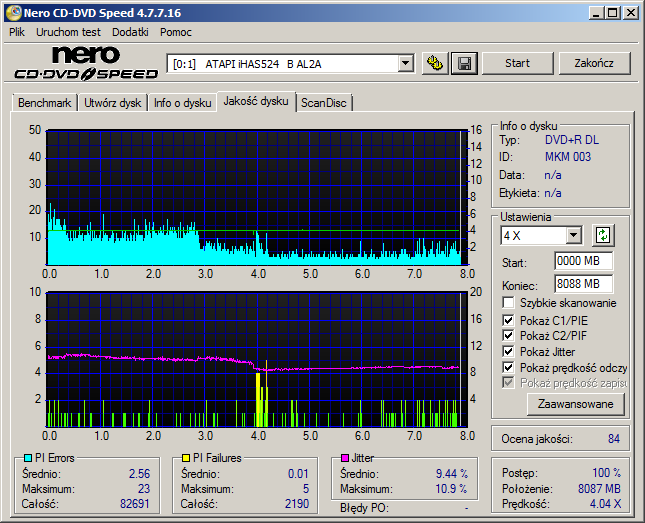Click the quality score value 84

[614, 439]
